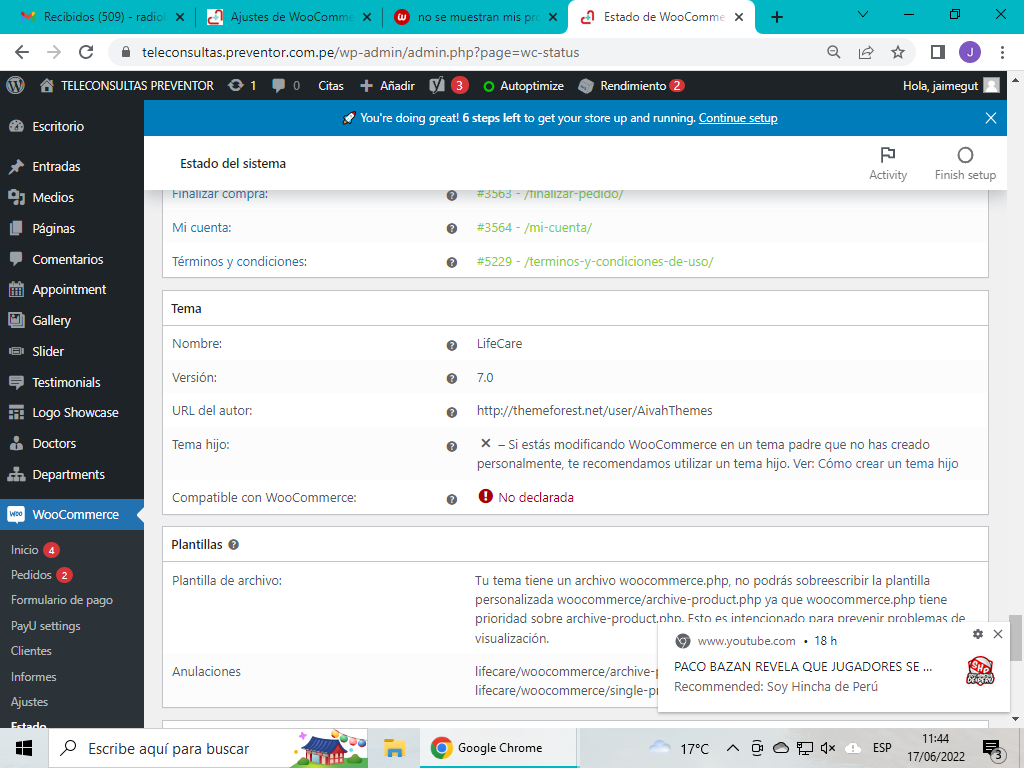Screen dimensions: 1024x768
Task: Open Escritorio in the sidebar
Action: pyautogui.click(x=72, y=127)
